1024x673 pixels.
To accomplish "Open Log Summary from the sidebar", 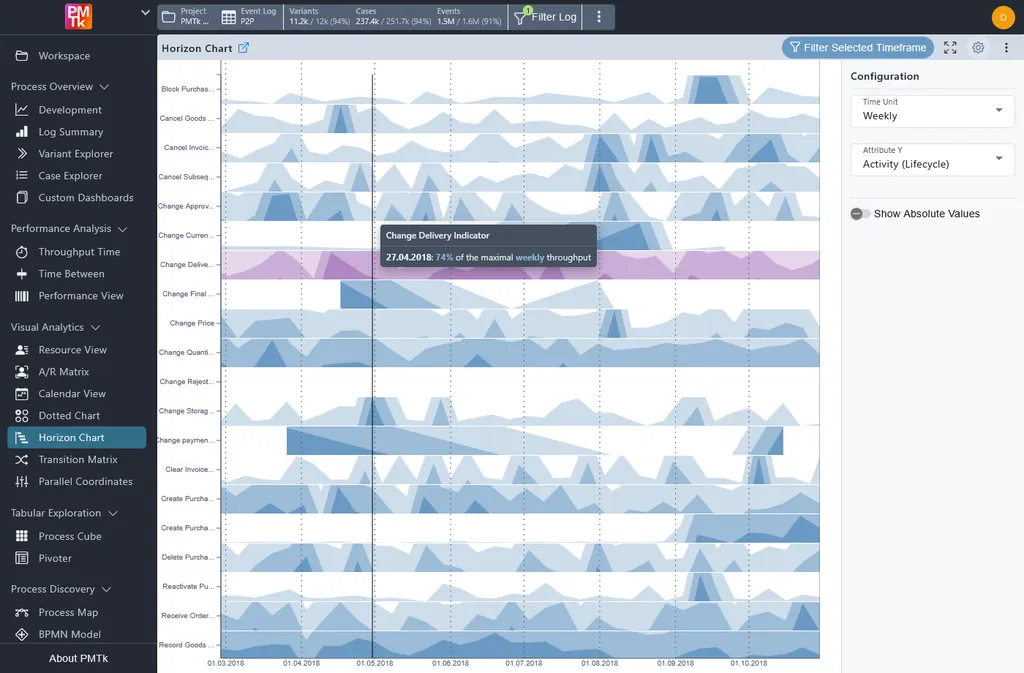I will tap(71, 132).
